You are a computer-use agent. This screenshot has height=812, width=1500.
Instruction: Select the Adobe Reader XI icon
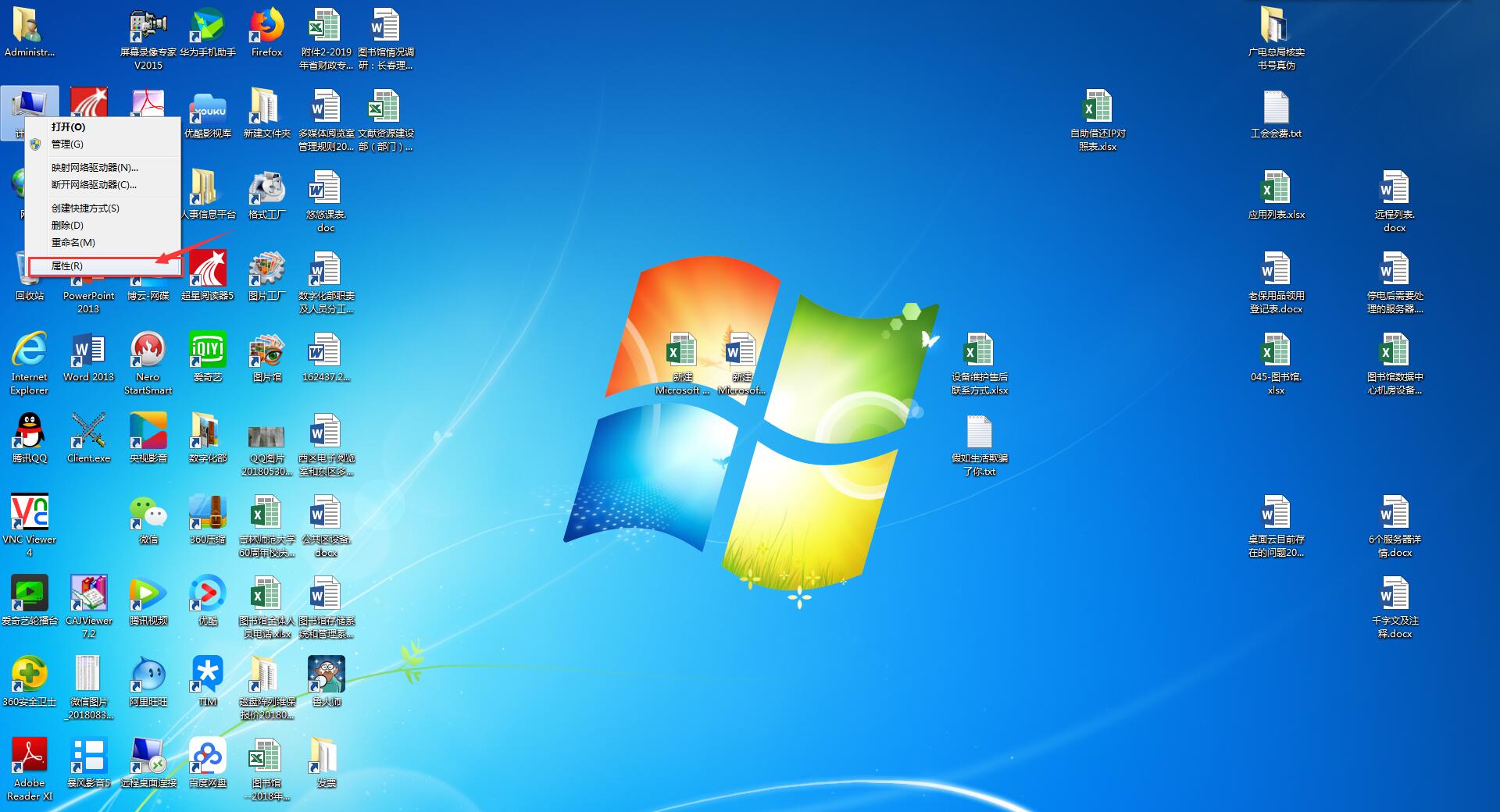point(30,770)
